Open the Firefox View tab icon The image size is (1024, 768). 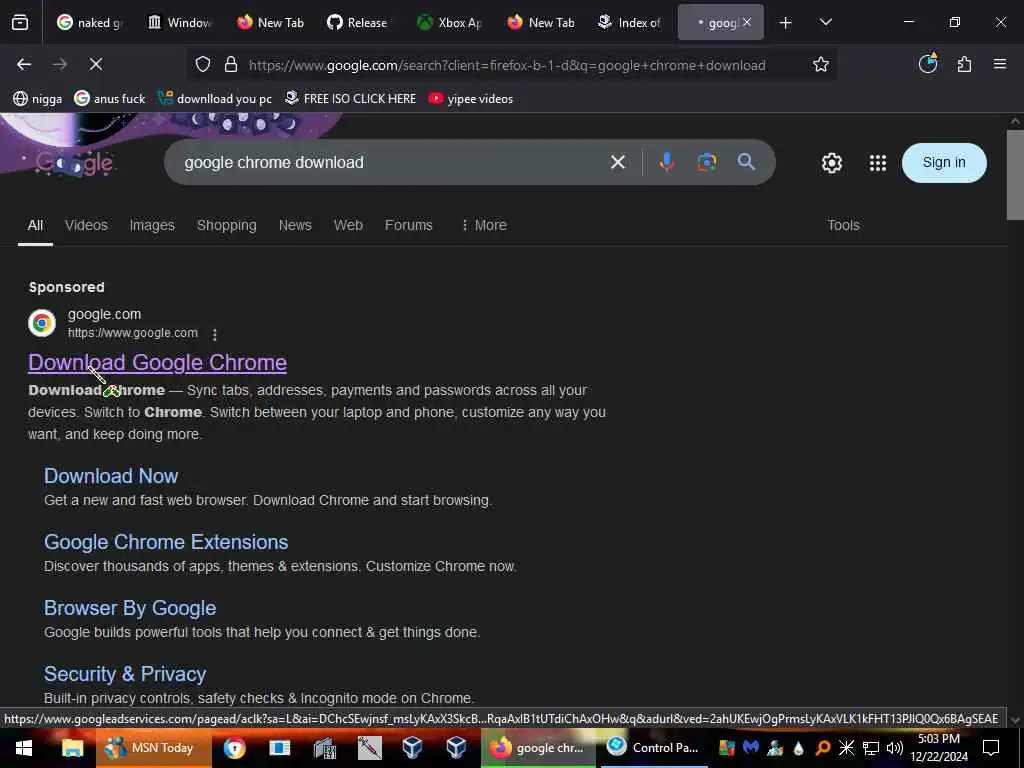click(x=20, y=23)
